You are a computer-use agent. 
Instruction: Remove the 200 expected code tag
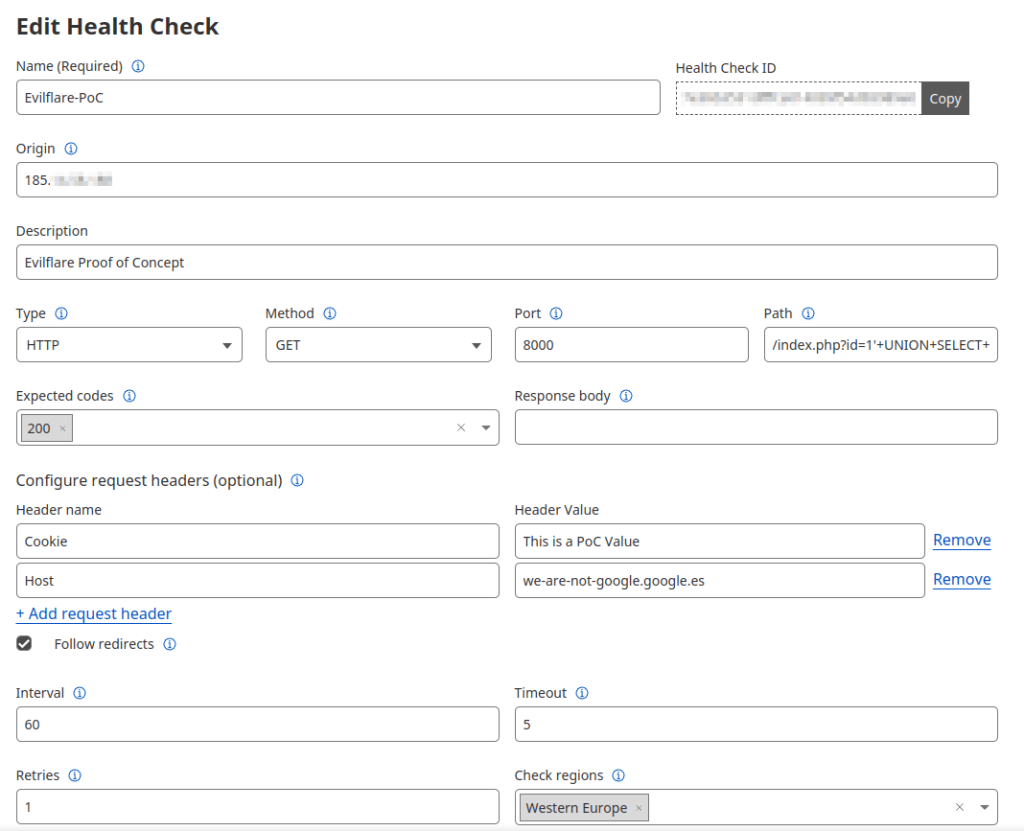pyautogui.click(x=63, y=429)
